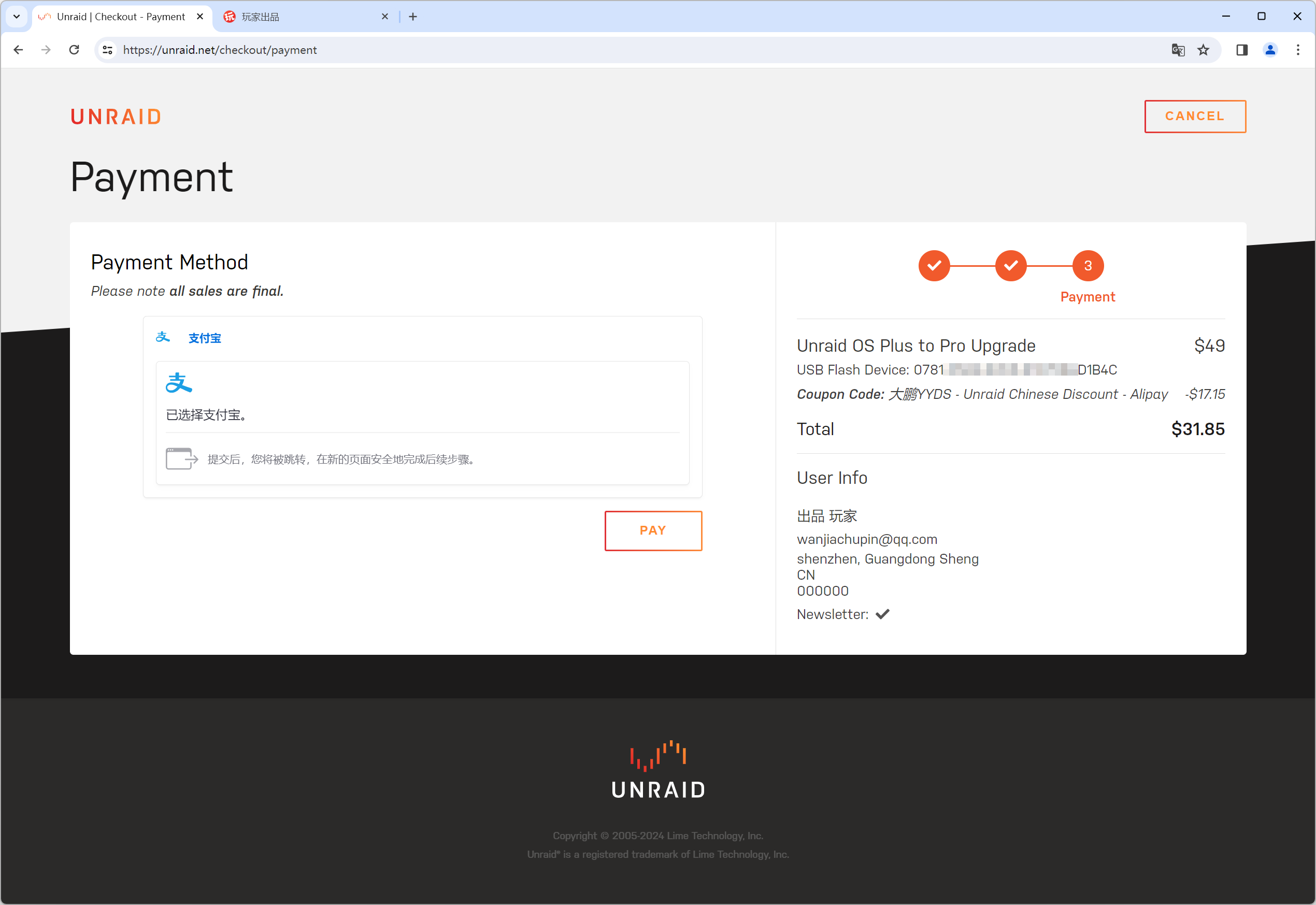Reload the checkout page
This screenshot has height=905, width=1316.
74,50
